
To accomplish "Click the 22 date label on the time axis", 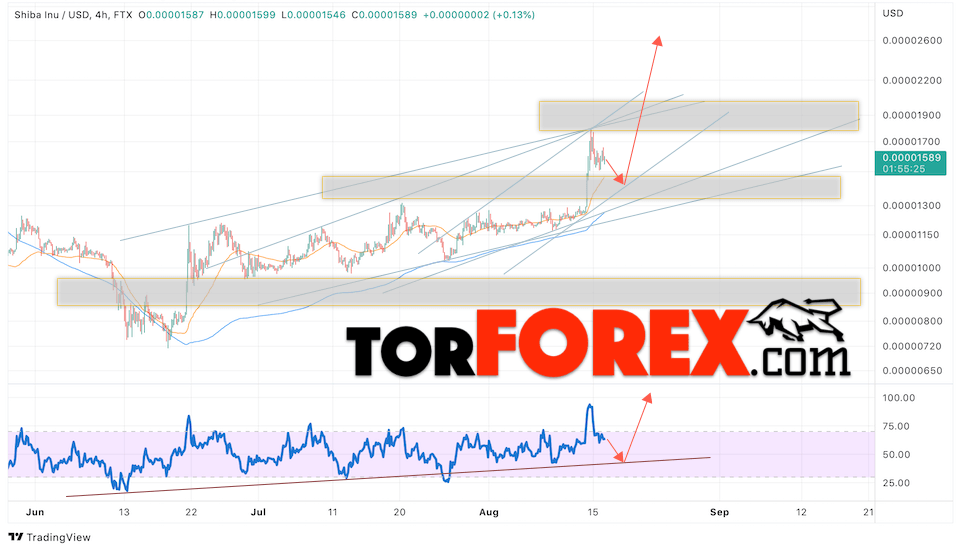I will 191,512.
